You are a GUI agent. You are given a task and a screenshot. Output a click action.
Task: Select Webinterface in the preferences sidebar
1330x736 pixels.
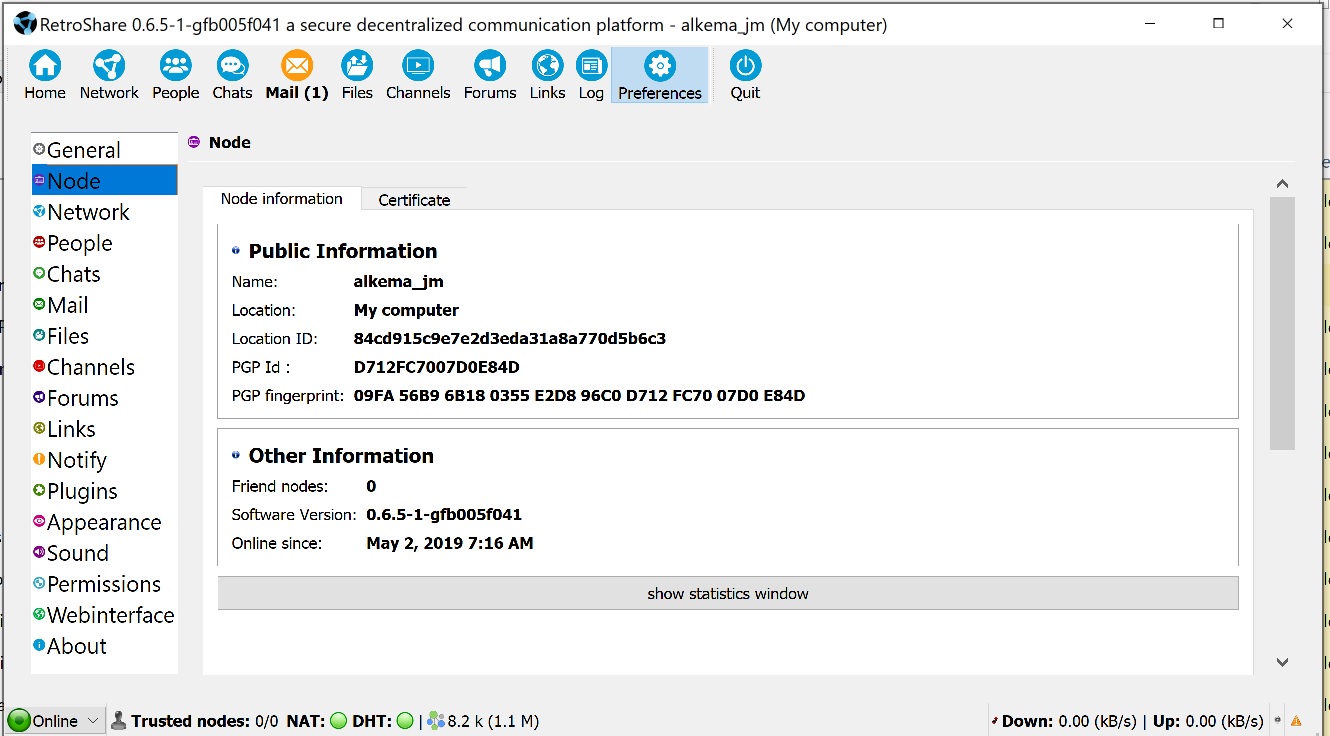[x=104, y=615]
